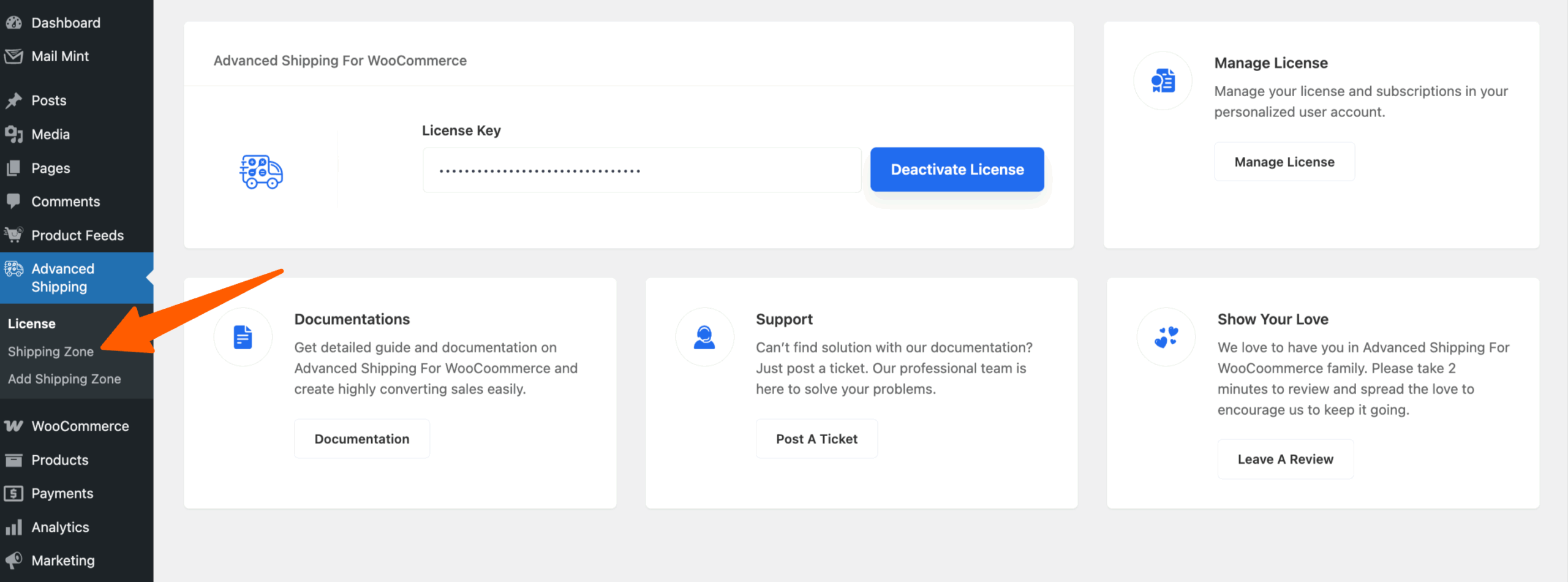Click the Manage License button
Image resolution: width=1568 pixels, height=582 pixels.
tap(1284, 162)
